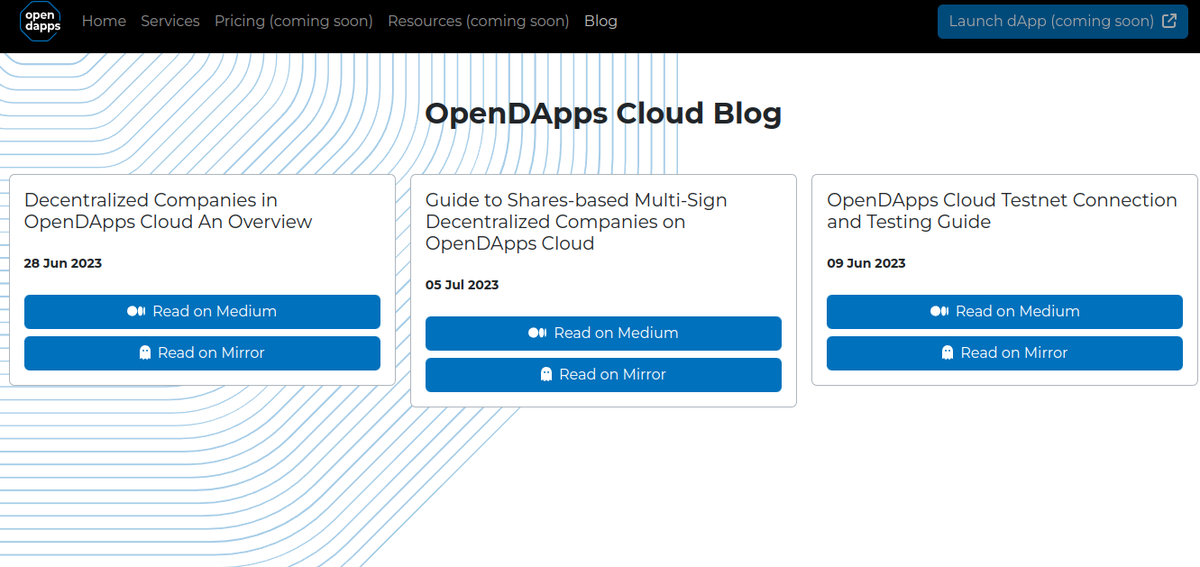Click the Mirror ghost icon in the Decentralized Companies Overview card
1200x567 pixels.
click(x=145, y=353)
